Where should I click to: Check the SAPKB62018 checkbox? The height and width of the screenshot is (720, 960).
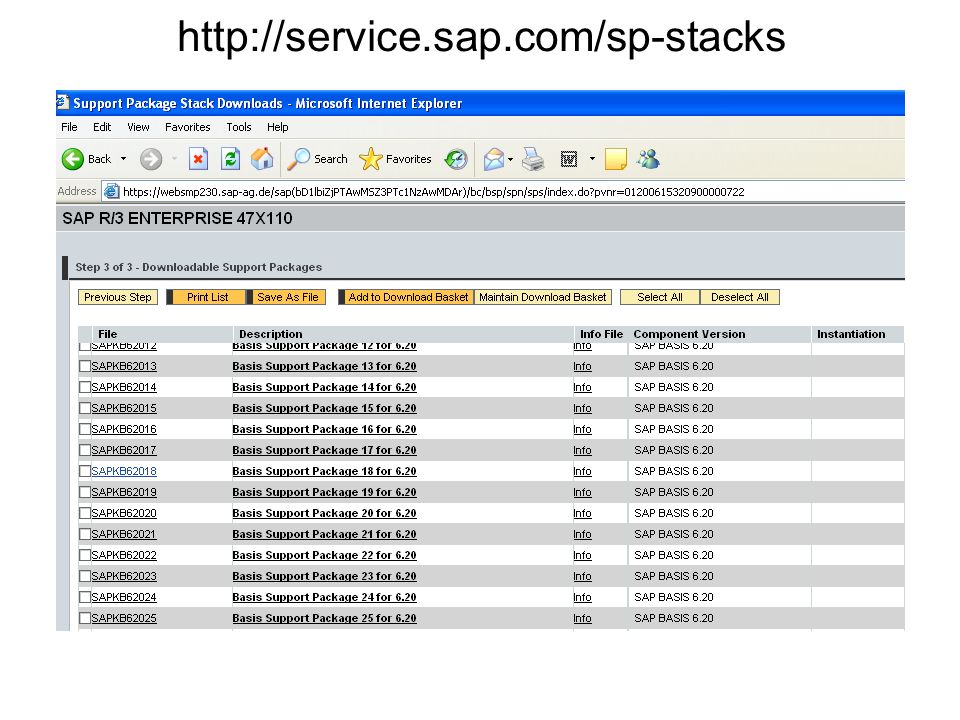(x=85, y=471)
